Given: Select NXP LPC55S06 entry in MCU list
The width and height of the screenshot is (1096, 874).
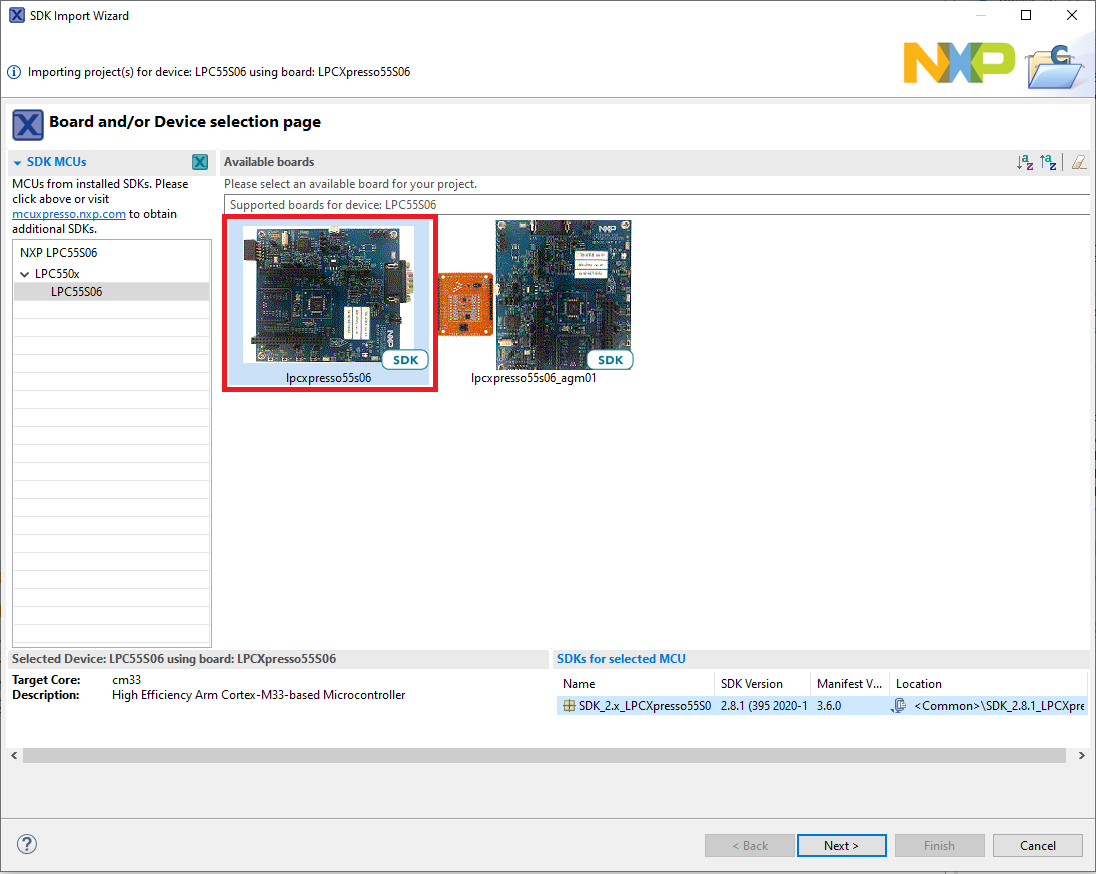Looking at the screenshot, I should (58, 253).
